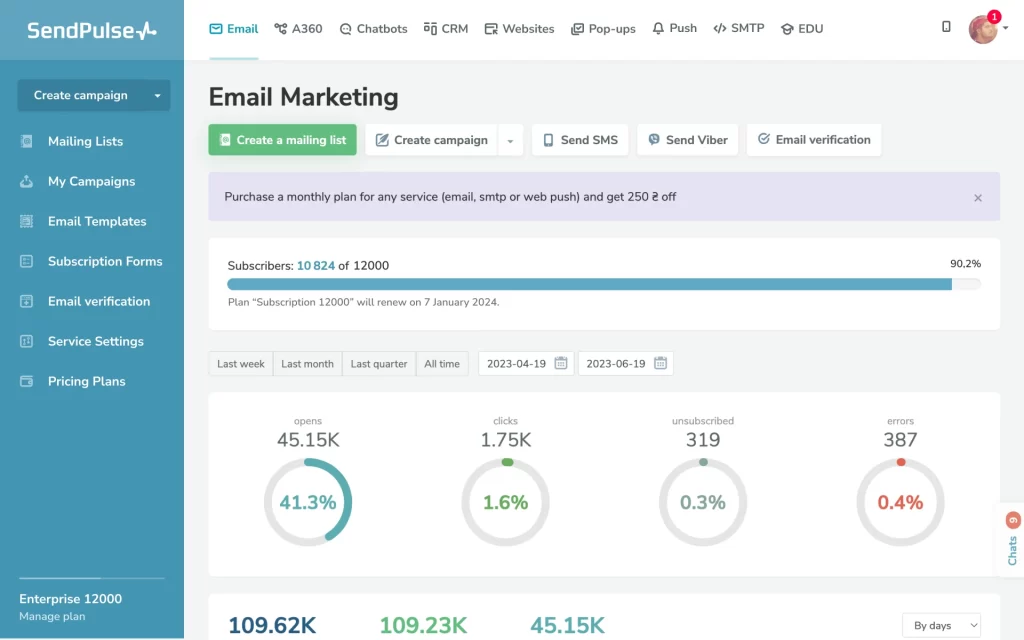This screenshot has width=1024, height=640.
Task: Open the Email Templates sidebar icon
Action: [25, 221]
